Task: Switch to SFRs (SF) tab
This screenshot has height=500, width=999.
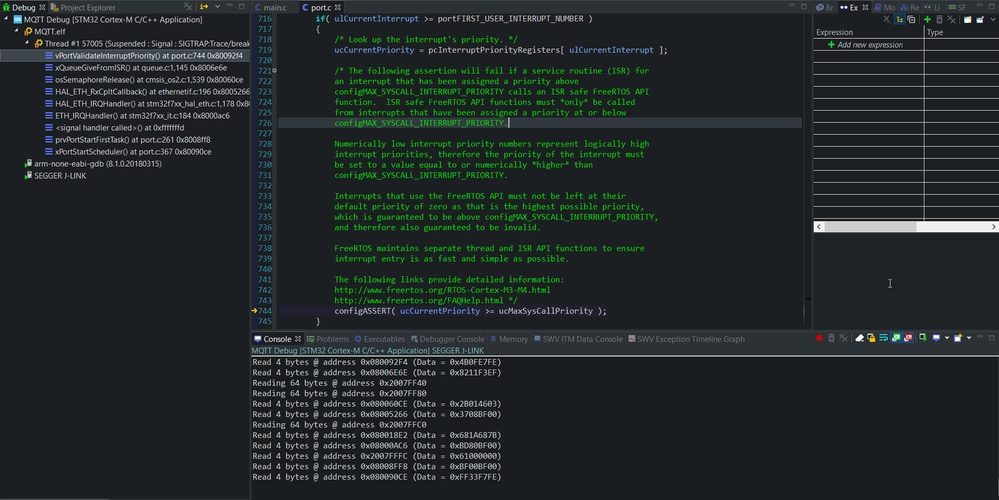Action: pyautogui.click(x=957, y=7)
